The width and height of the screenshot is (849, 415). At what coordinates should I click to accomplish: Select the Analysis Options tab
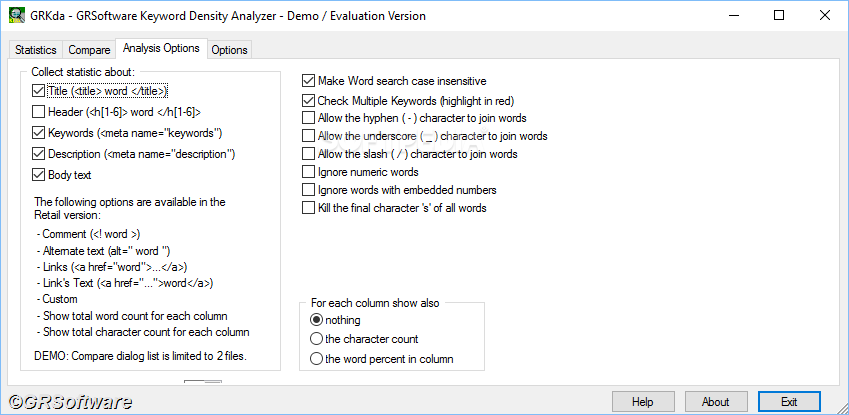[x=161, y=48]
